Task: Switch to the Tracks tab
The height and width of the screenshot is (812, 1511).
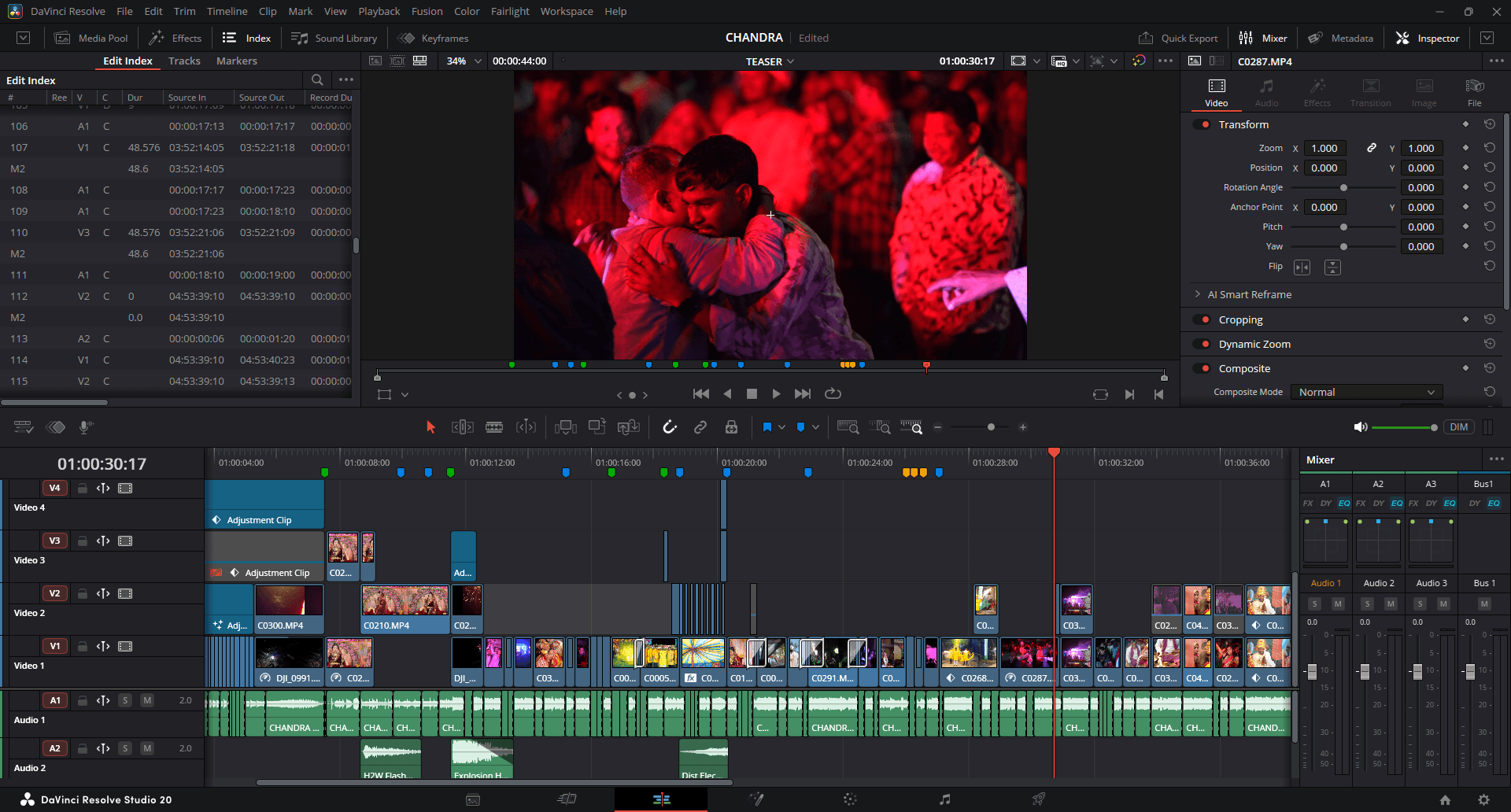Action: [x=184, y=61]
